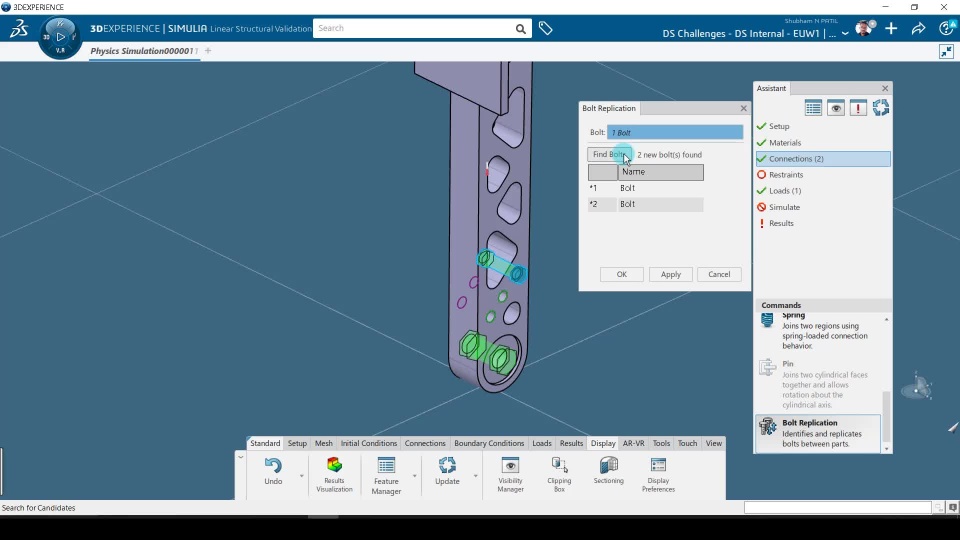Viewport: 960px width, 540px height.
Task: Open the AR-VR tab
Action: pos(634,443)
